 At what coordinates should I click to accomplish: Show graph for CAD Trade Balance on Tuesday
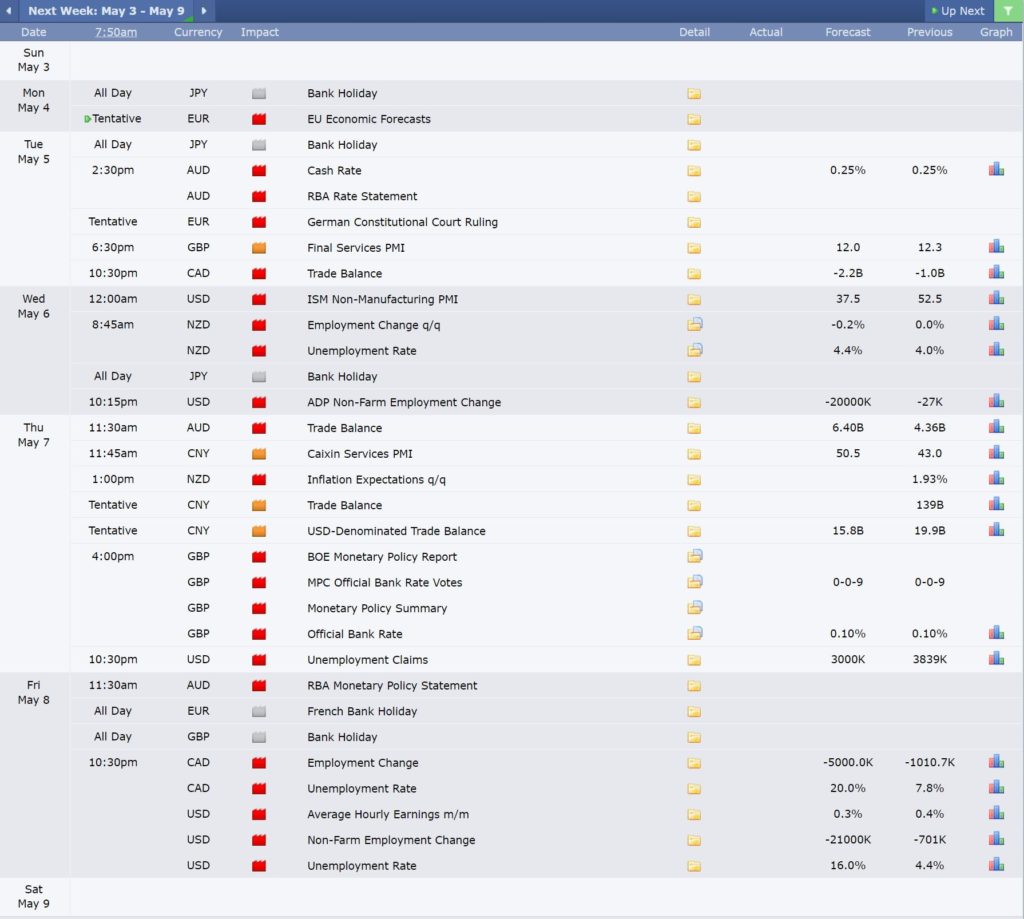pyautogui.click(x=996, y=272)
